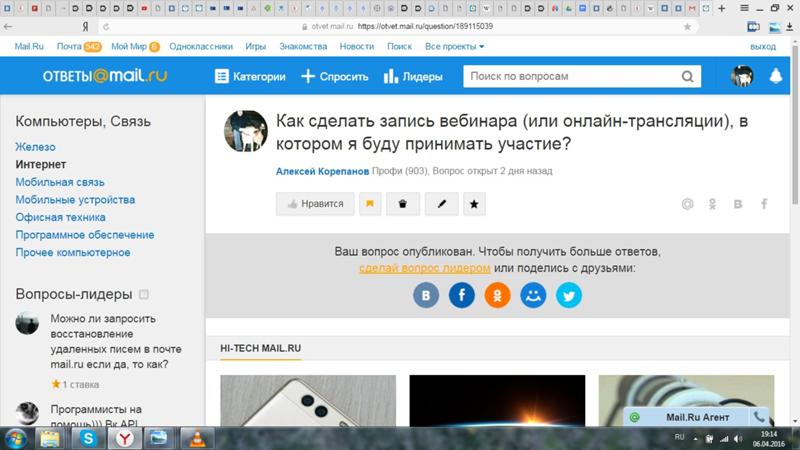800x450 pixels.
Task: Open the browser hamburger menu
Action: click(744, 8)
